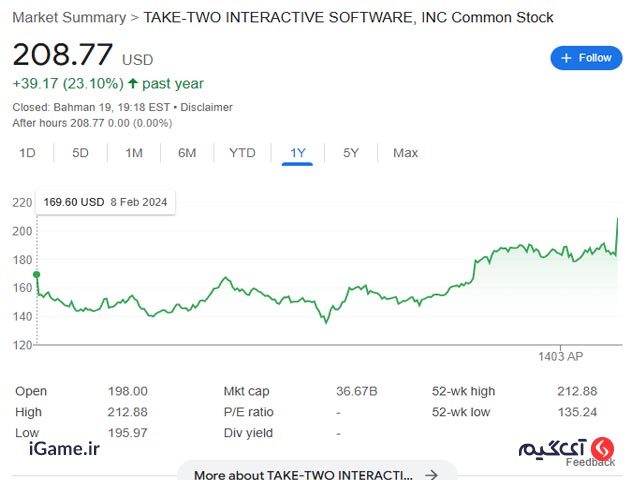Image resolution: width=640 pixels, height=480 pixels.
Task: Open More about TAKE-TWO INTERACTI... link
Action: click(317, 473)
